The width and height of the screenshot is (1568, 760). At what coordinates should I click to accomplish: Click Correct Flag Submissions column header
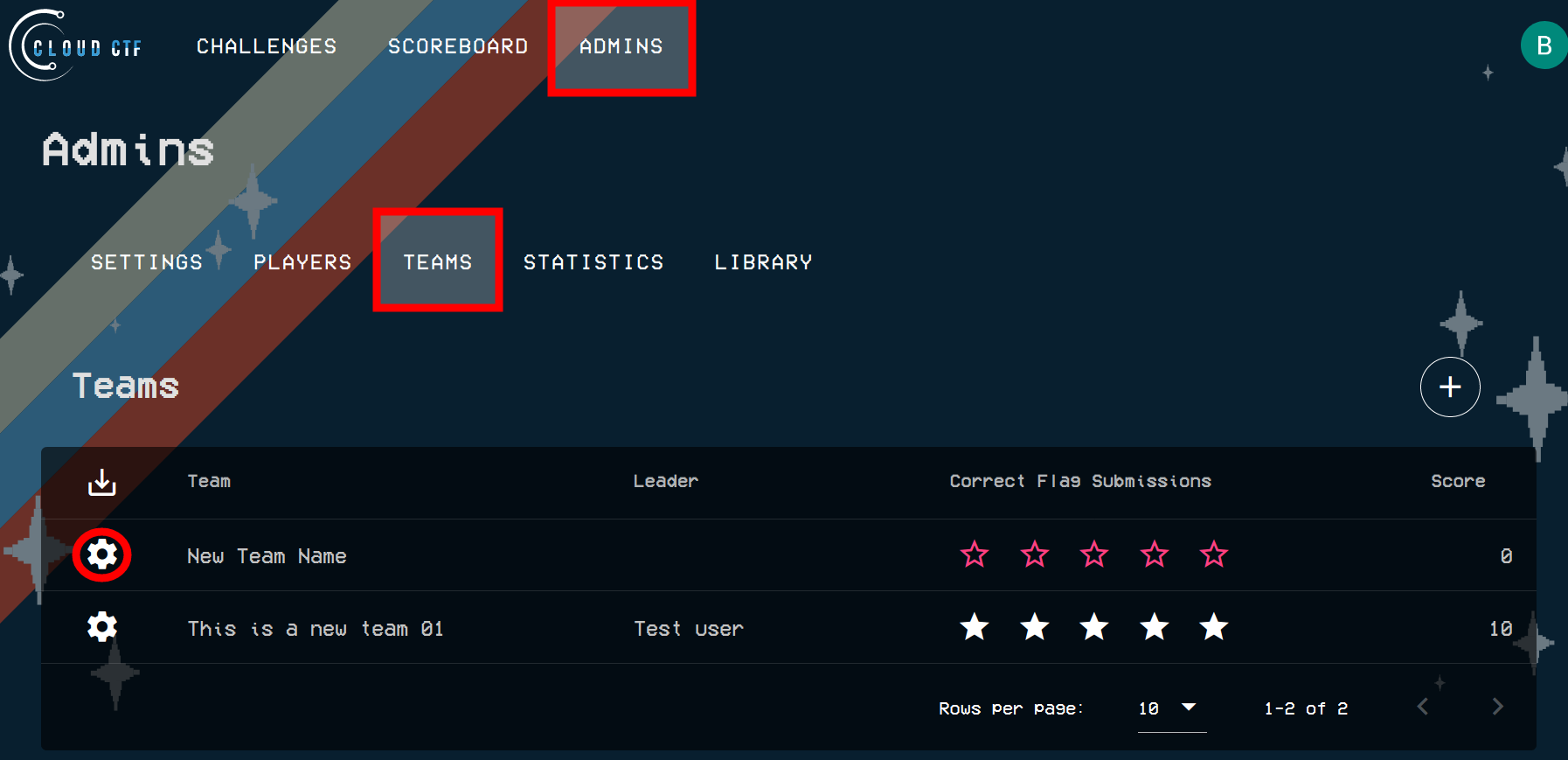[x=1080, y=481]
